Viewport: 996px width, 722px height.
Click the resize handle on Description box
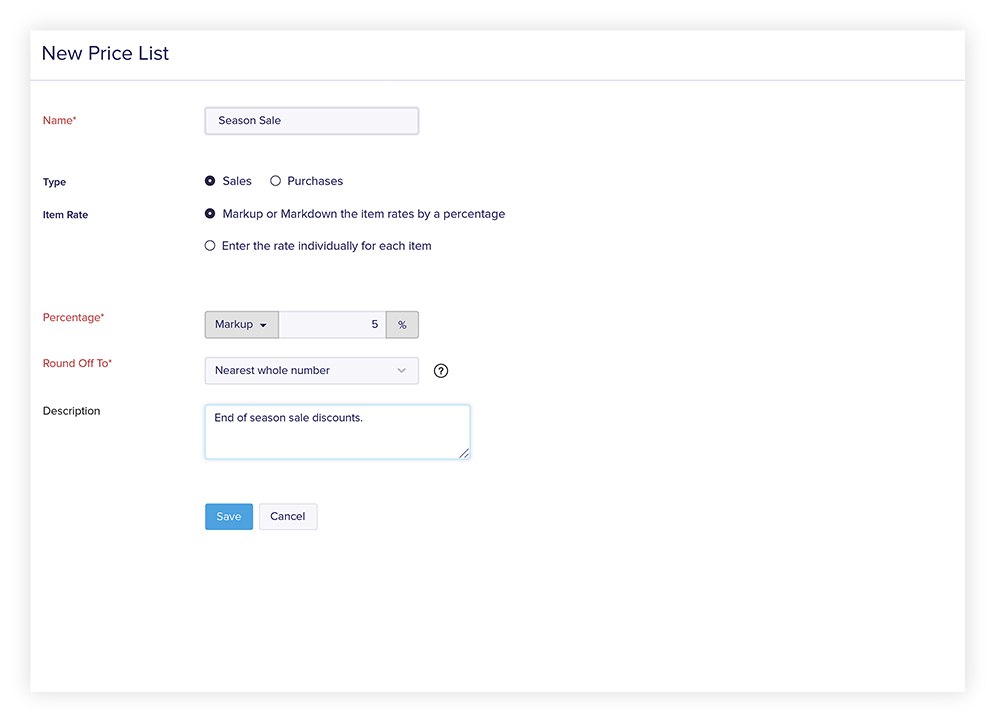(x=464, y=455)
